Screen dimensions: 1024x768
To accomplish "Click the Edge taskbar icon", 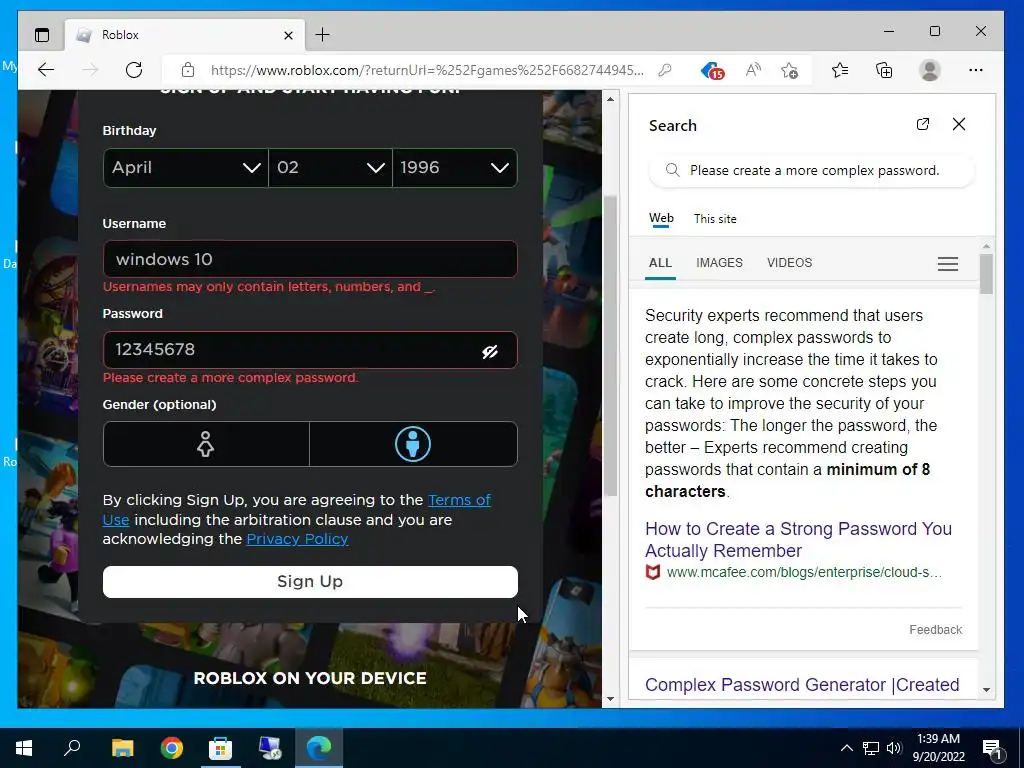I will (319, 748).
